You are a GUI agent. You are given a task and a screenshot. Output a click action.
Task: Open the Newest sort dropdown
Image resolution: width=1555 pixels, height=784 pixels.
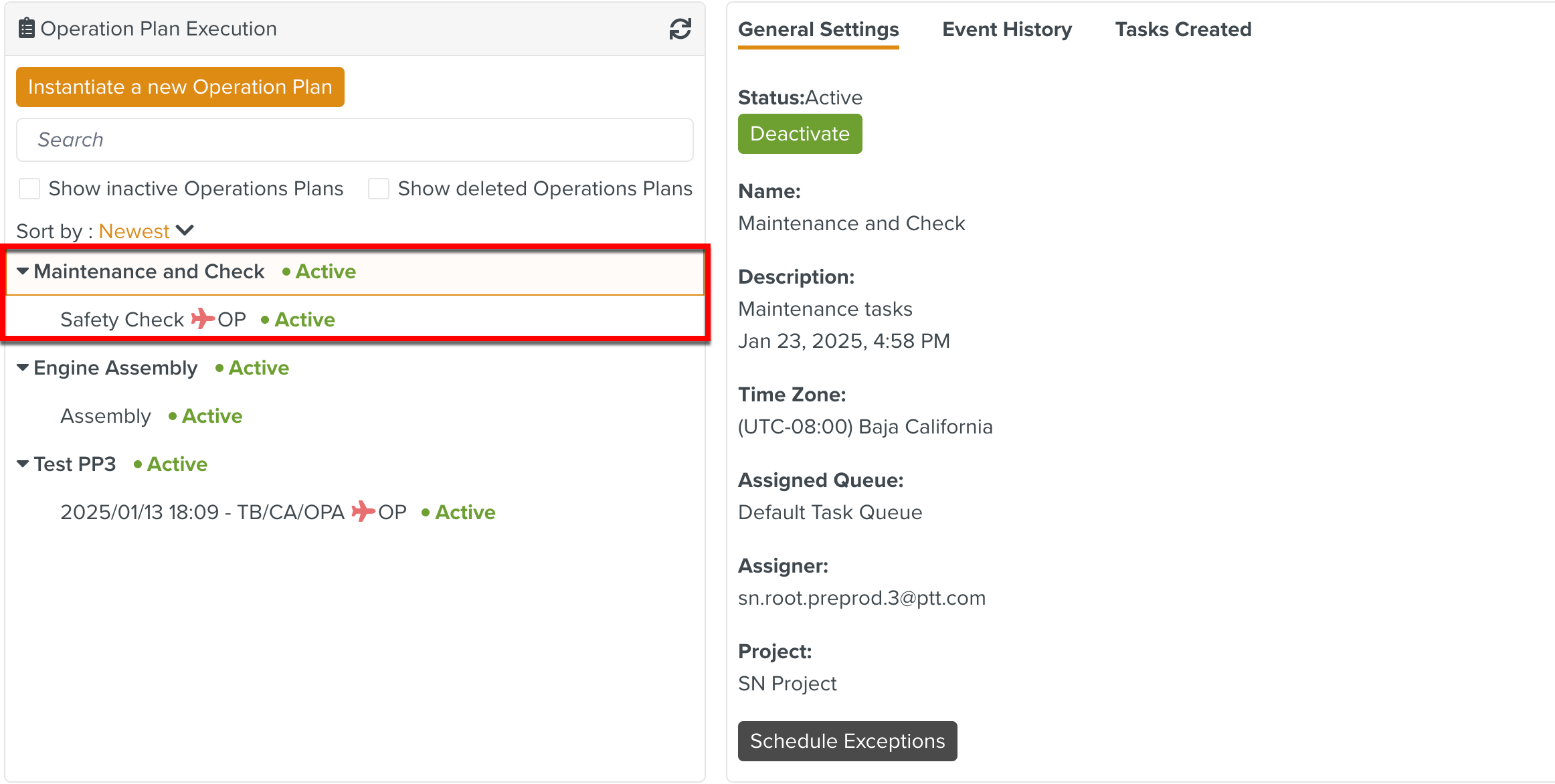pos(134,231)
